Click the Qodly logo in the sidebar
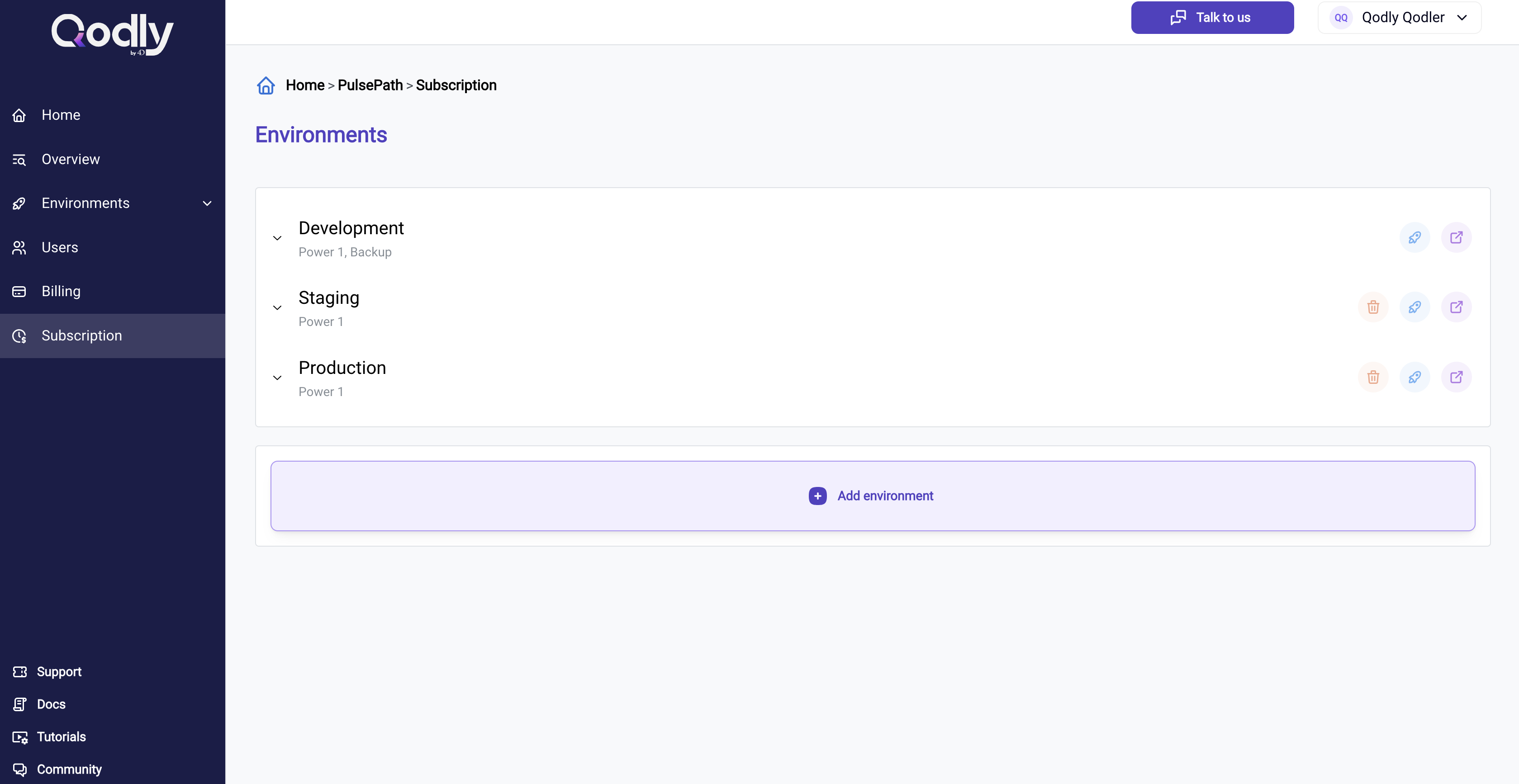Viewport: 1519px width, 784px height. 112,34
